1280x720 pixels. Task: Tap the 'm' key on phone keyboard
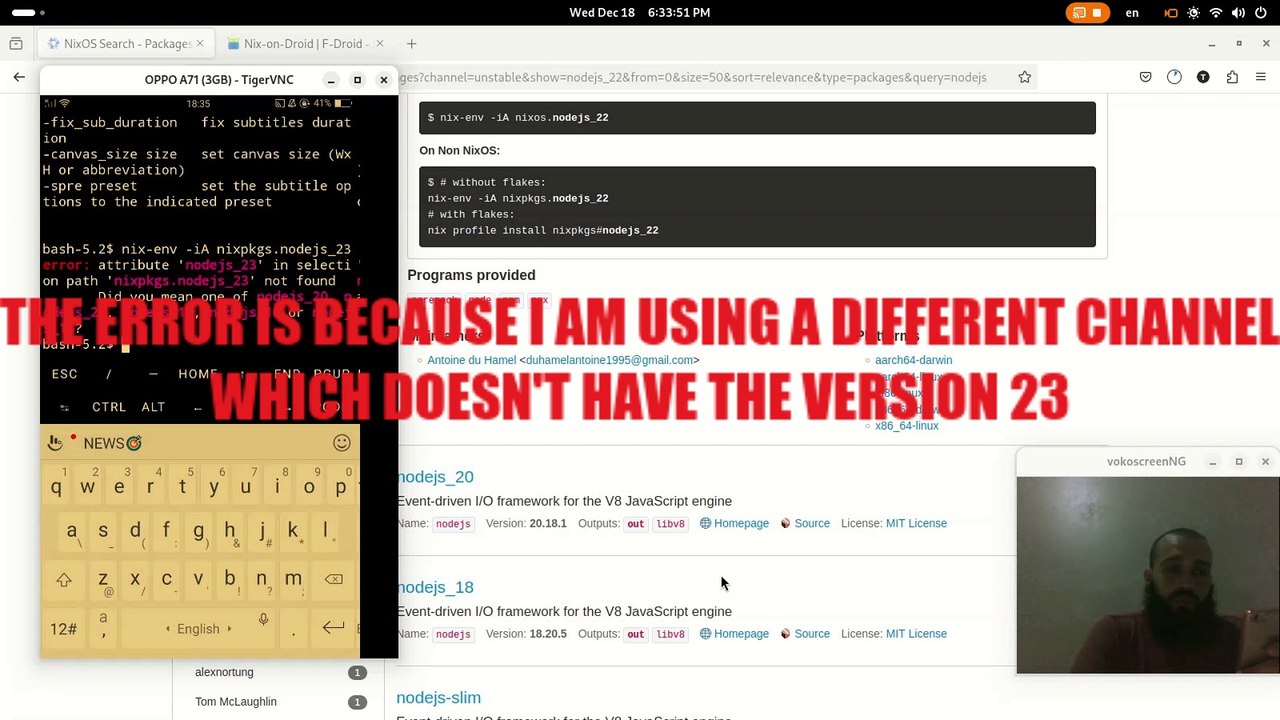[x=293, y=579]
